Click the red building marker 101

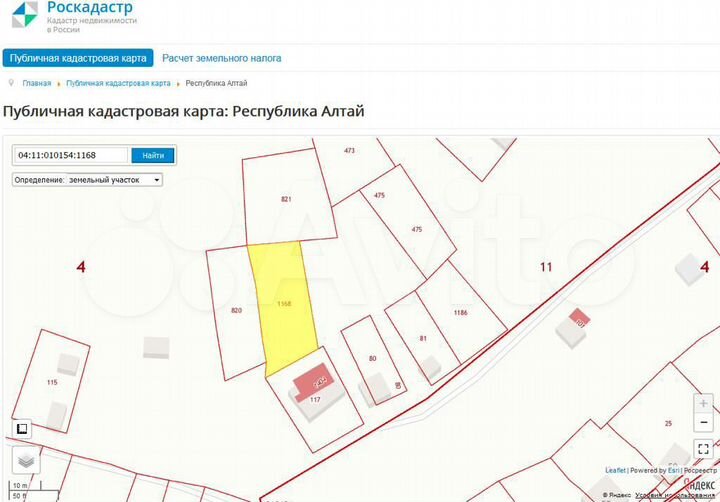point(578,320)
